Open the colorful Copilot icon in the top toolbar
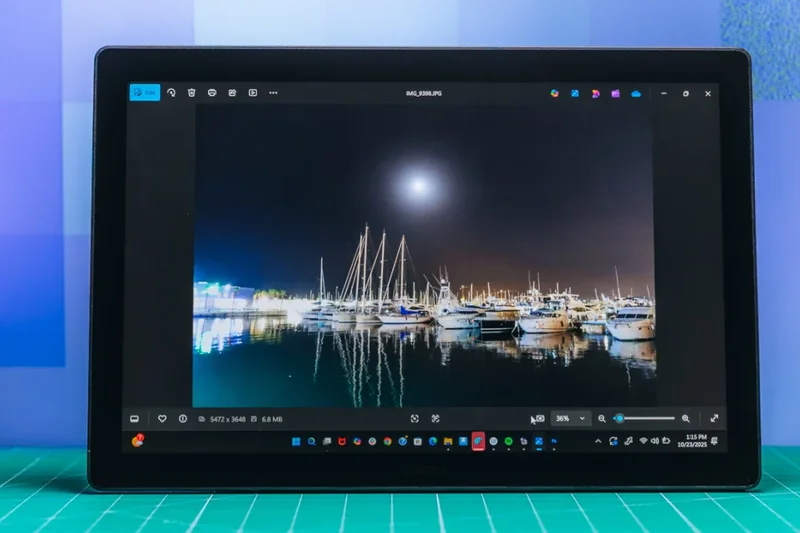Screen dimensions: 800x533 [x=555, y=93]
